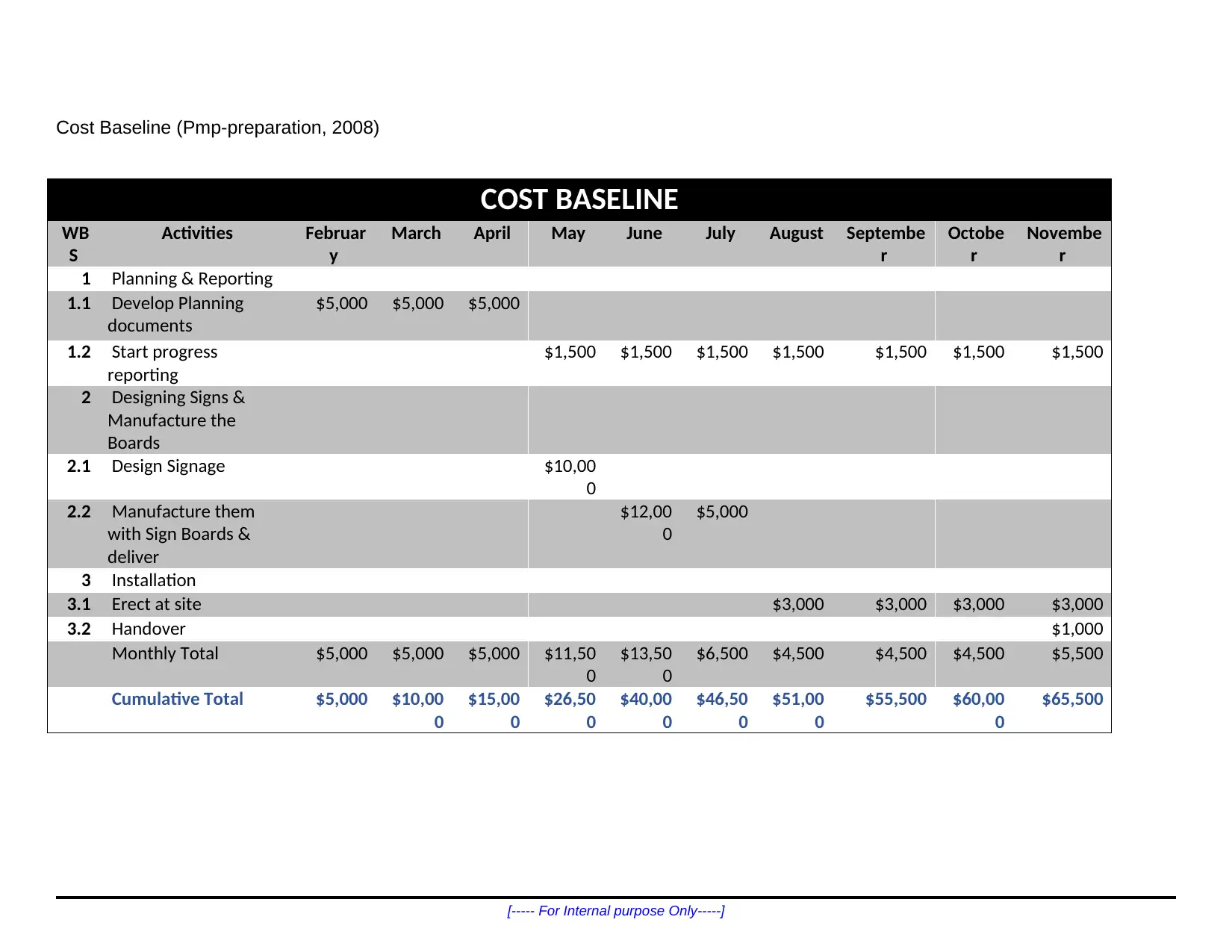
Task: Select the 'Start progress reporting' activity
Action: coord(163,363)
